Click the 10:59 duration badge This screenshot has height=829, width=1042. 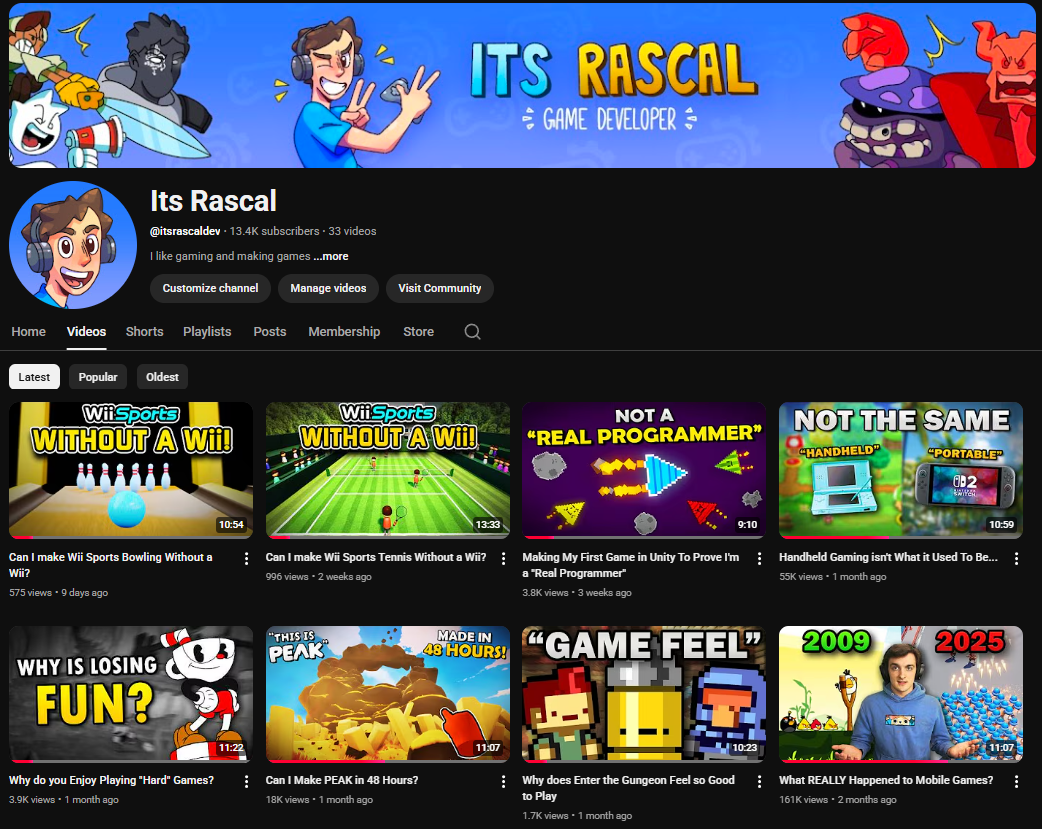(x=1001, y=525)
